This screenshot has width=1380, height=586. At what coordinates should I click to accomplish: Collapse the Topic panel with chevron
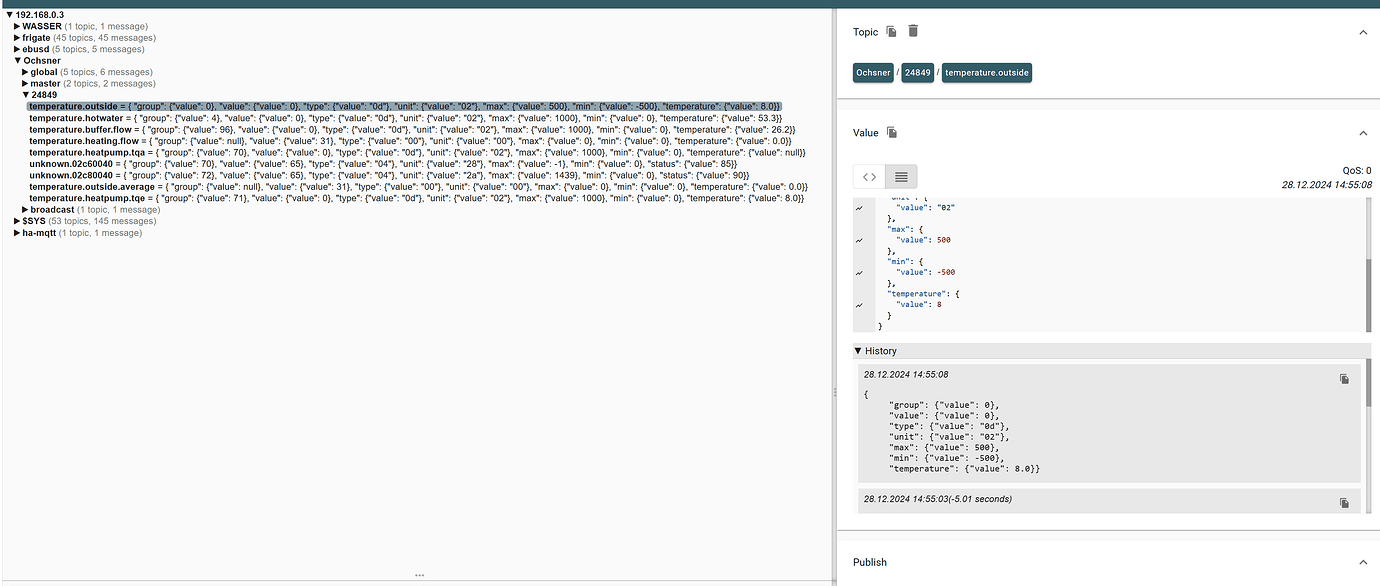[1362, 32]
